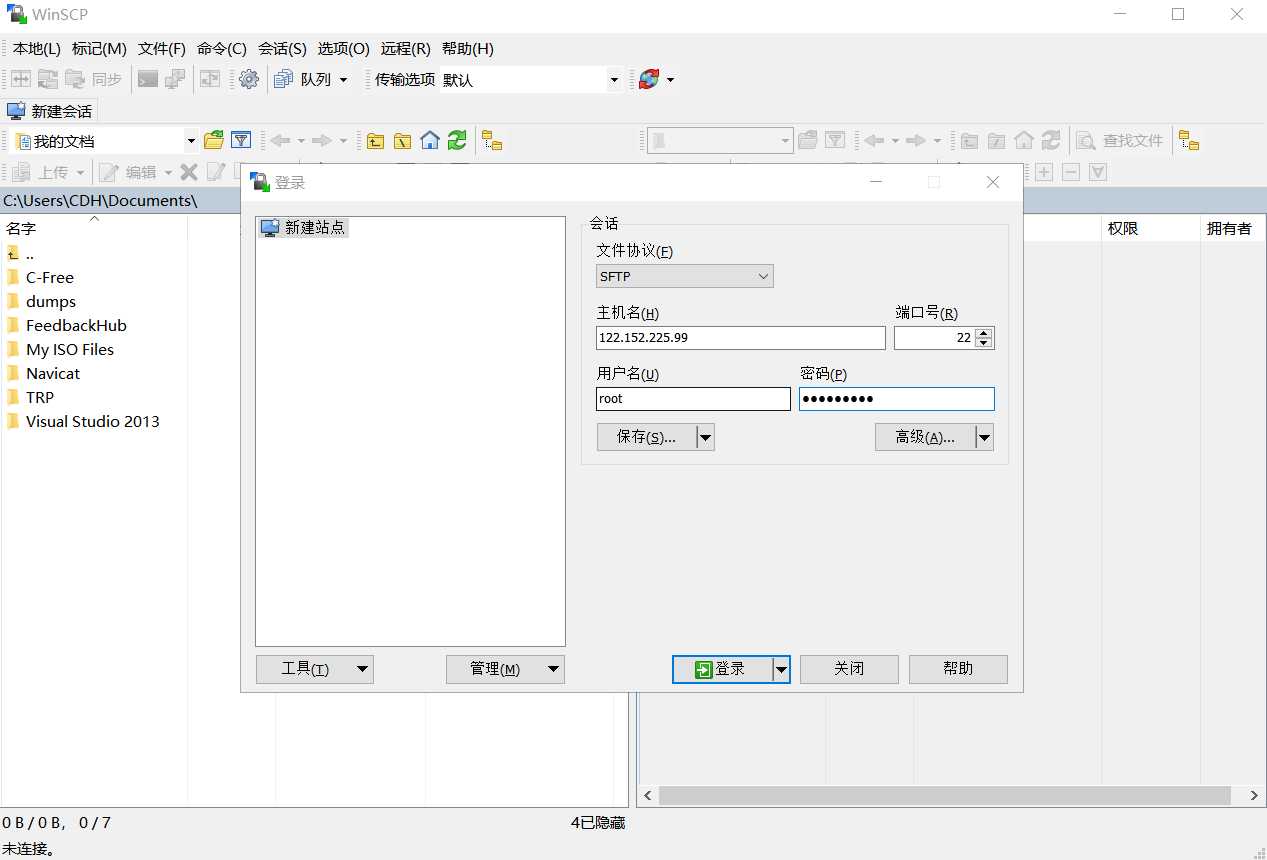Viewport: 1267px width, 860px height.
Task: Switch to the 新建会话 tab
Action: pyautogui.click(x=49, y=111)
